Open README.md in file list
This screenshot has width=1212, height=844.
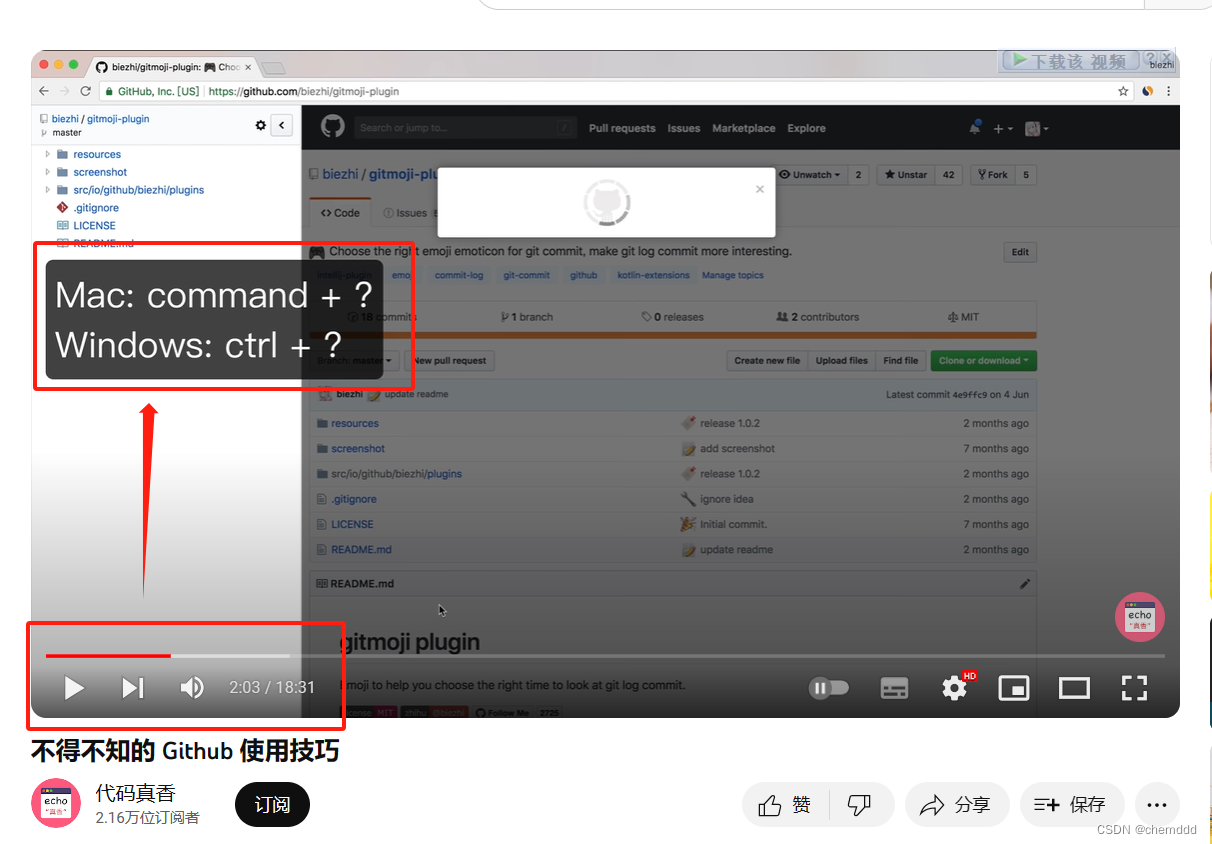pyautogui.click(x=361, y=550)
